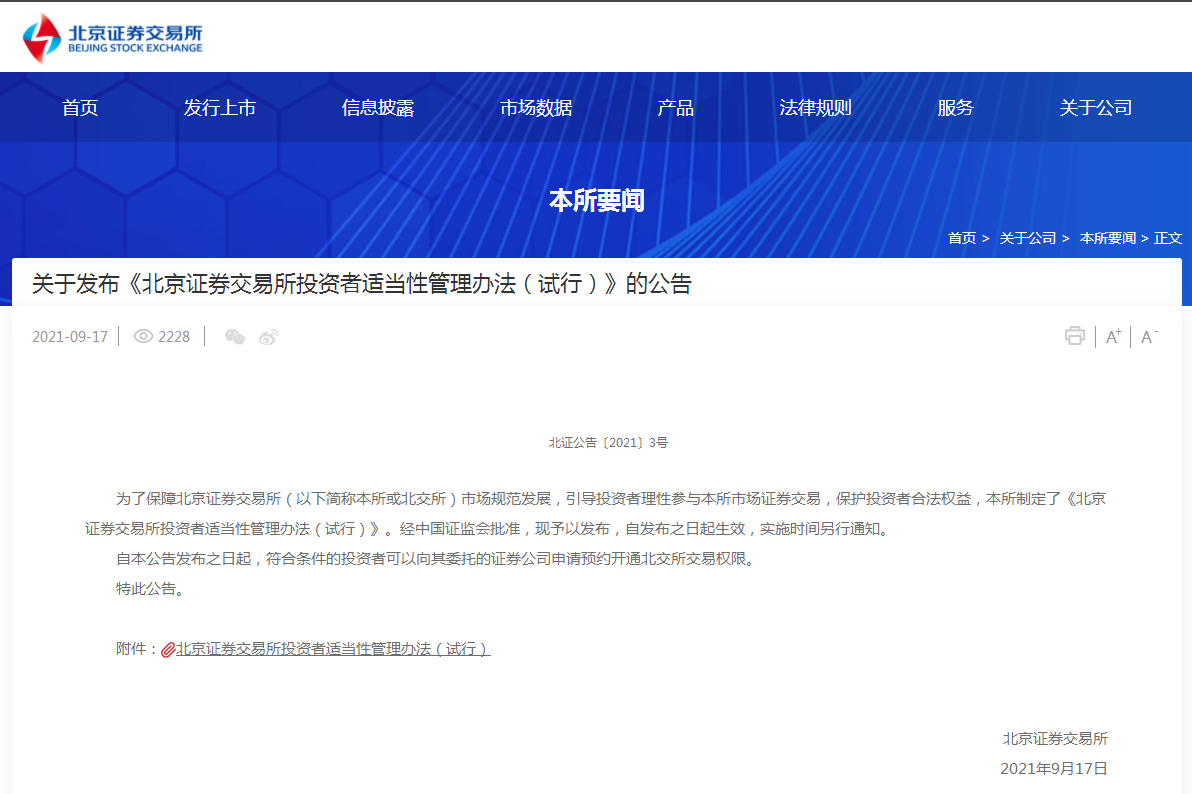Share article via Weibo icon
1192x794 pixels.
[268, 337]
